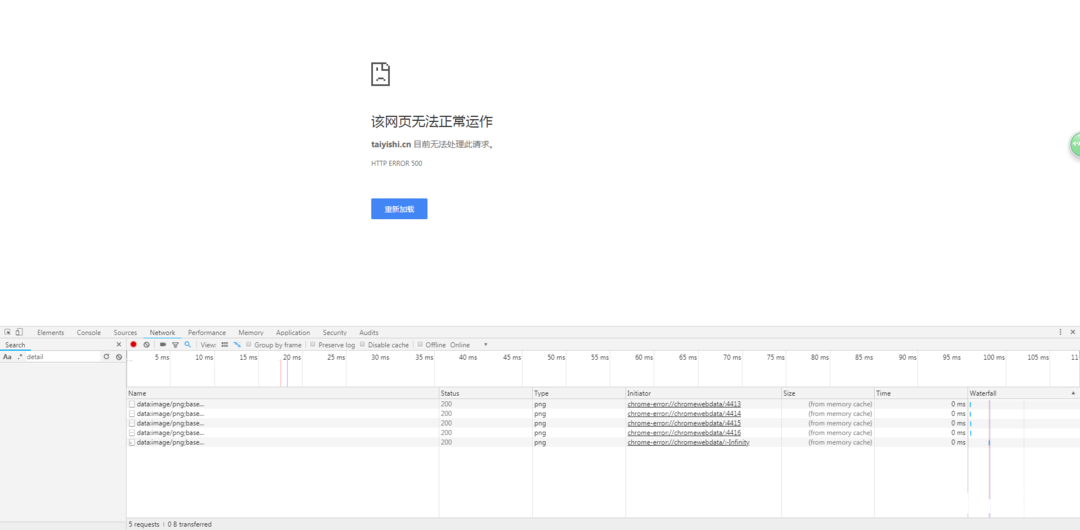Open the Online throttling dropdown
Viewport: 1080px width, 530px height.
point(469,345)
